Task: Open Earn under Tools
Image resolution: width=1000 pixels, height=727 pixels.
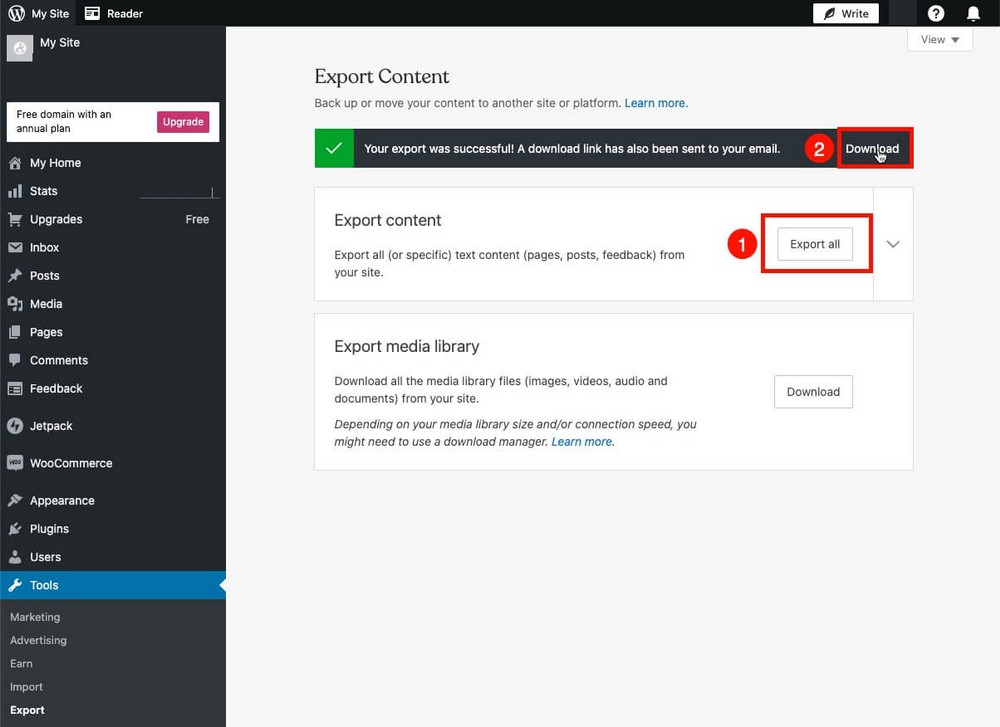Action: 21,663
